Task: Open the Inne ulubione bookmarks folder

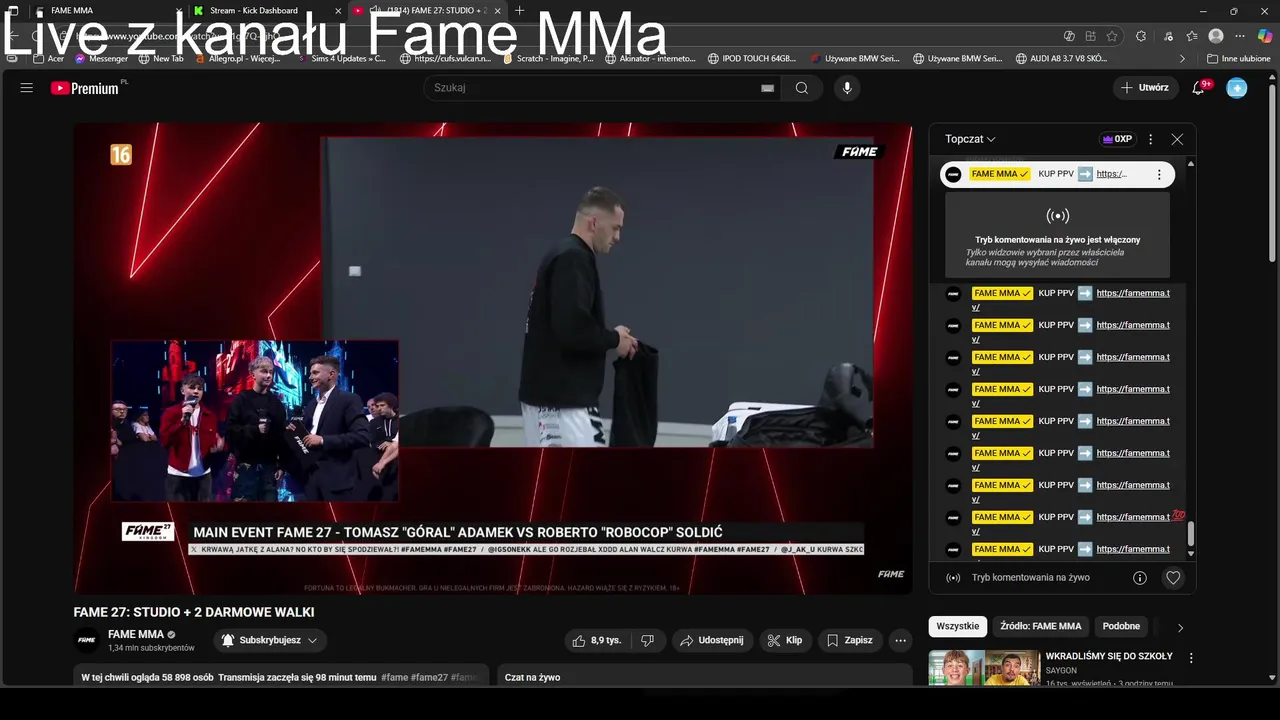Action: pos(1239,59)
